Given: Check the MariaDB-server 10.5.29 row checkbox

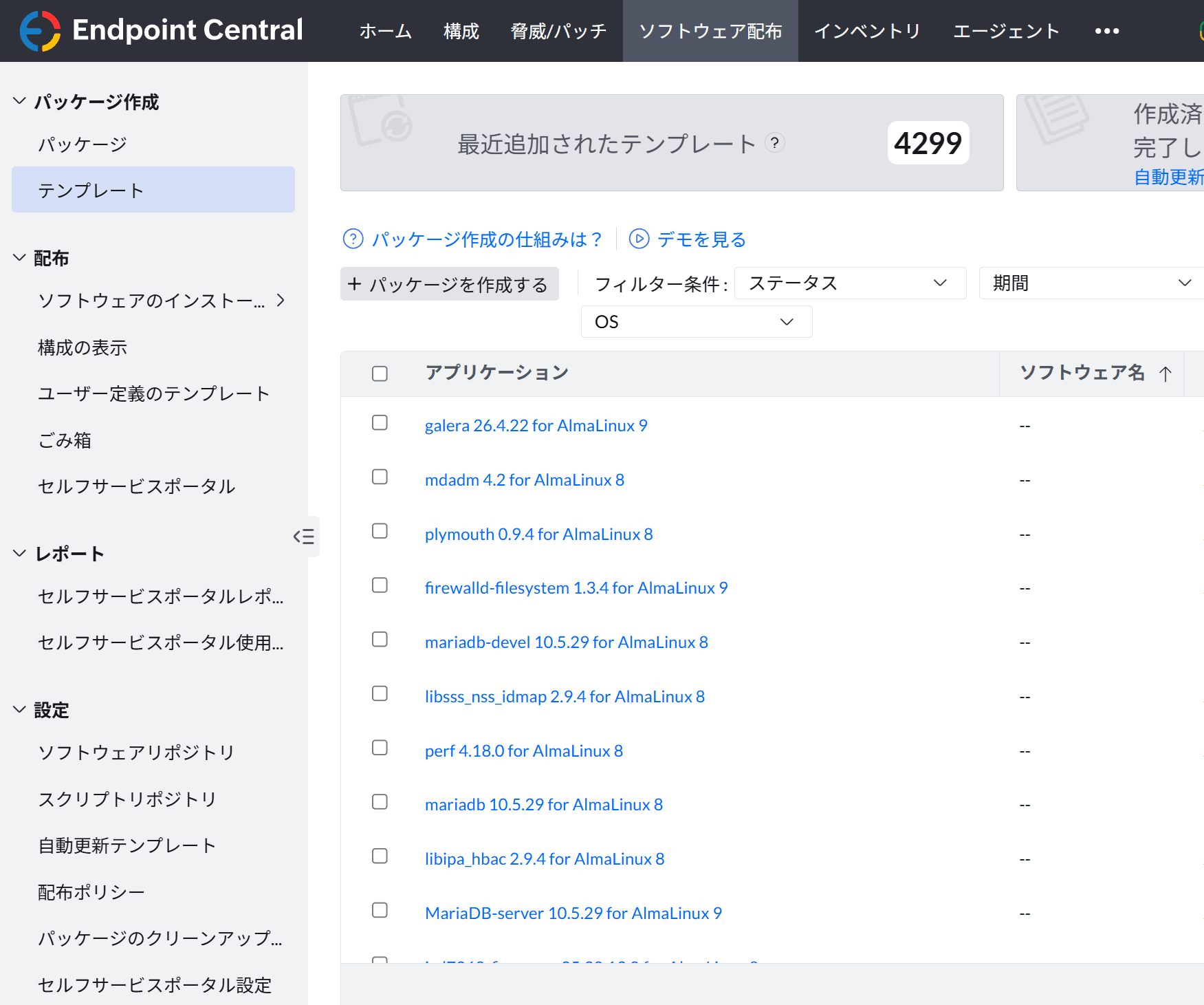Looking at the screenshot, I should click(x=380, y=910).
